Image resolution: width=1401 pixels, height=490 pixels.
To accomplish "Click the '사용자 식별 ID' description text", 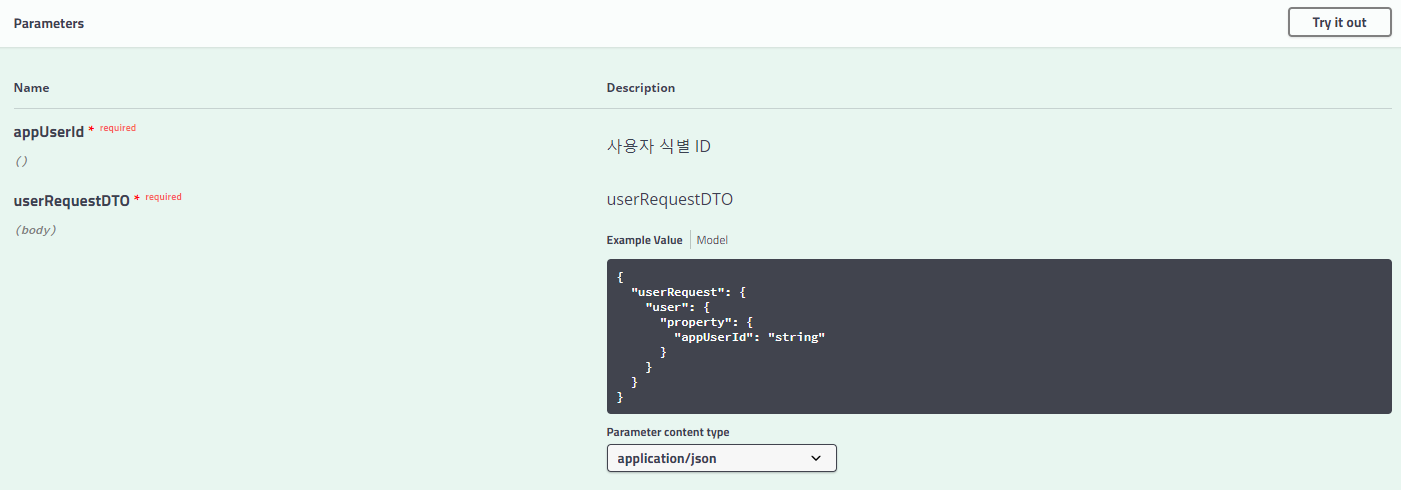I will click(659, 146).
